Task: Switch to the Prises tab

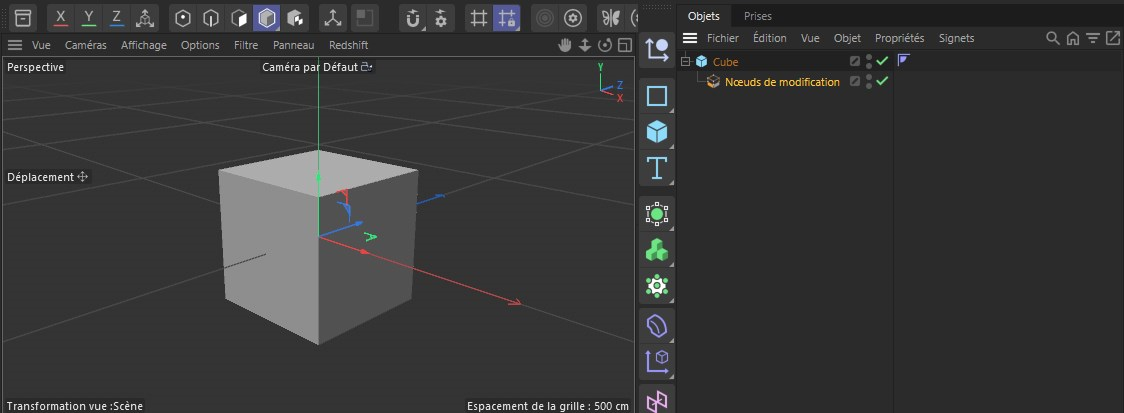Action: click(757, 16)
